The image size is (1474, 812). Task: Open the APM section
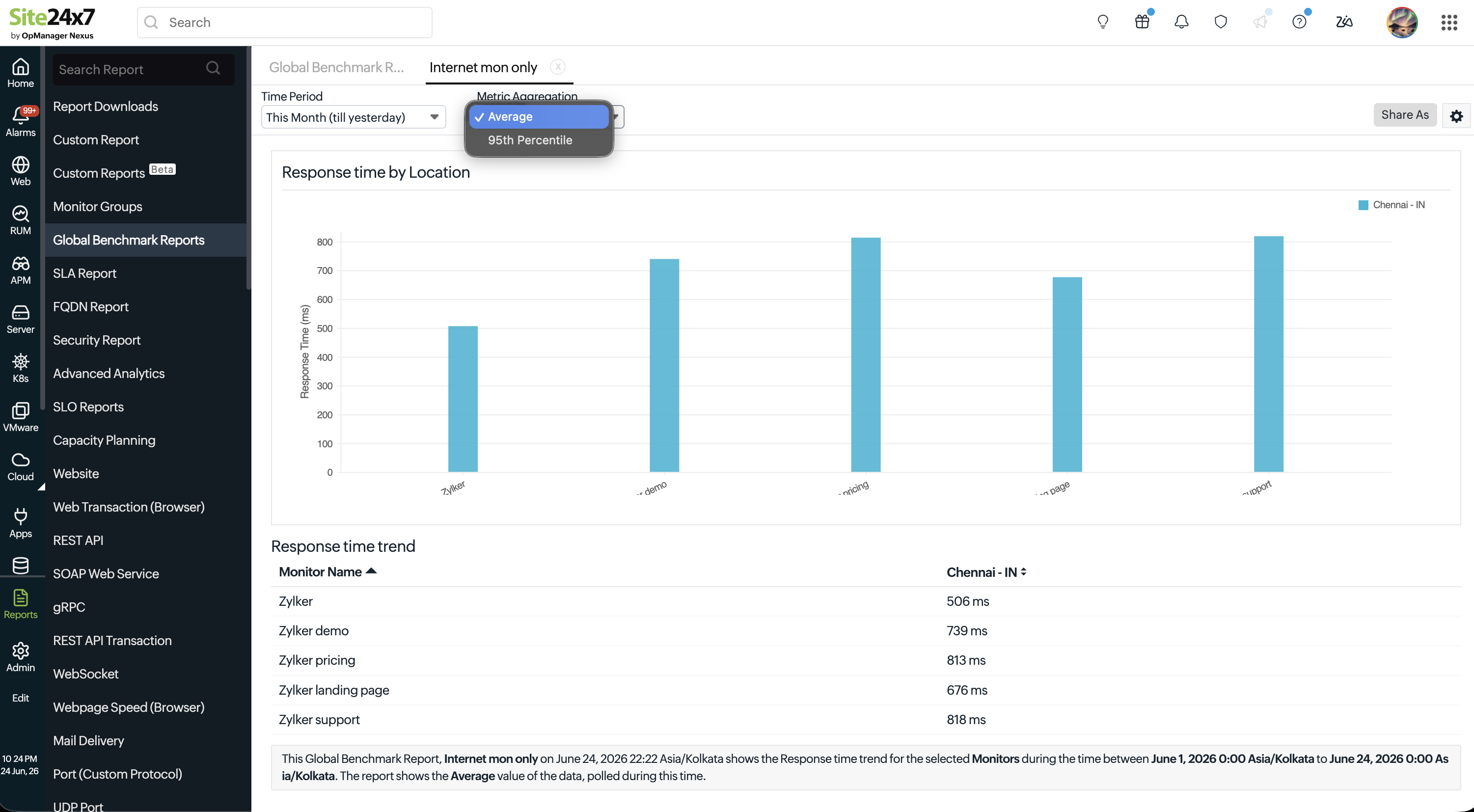coord(21,270)
